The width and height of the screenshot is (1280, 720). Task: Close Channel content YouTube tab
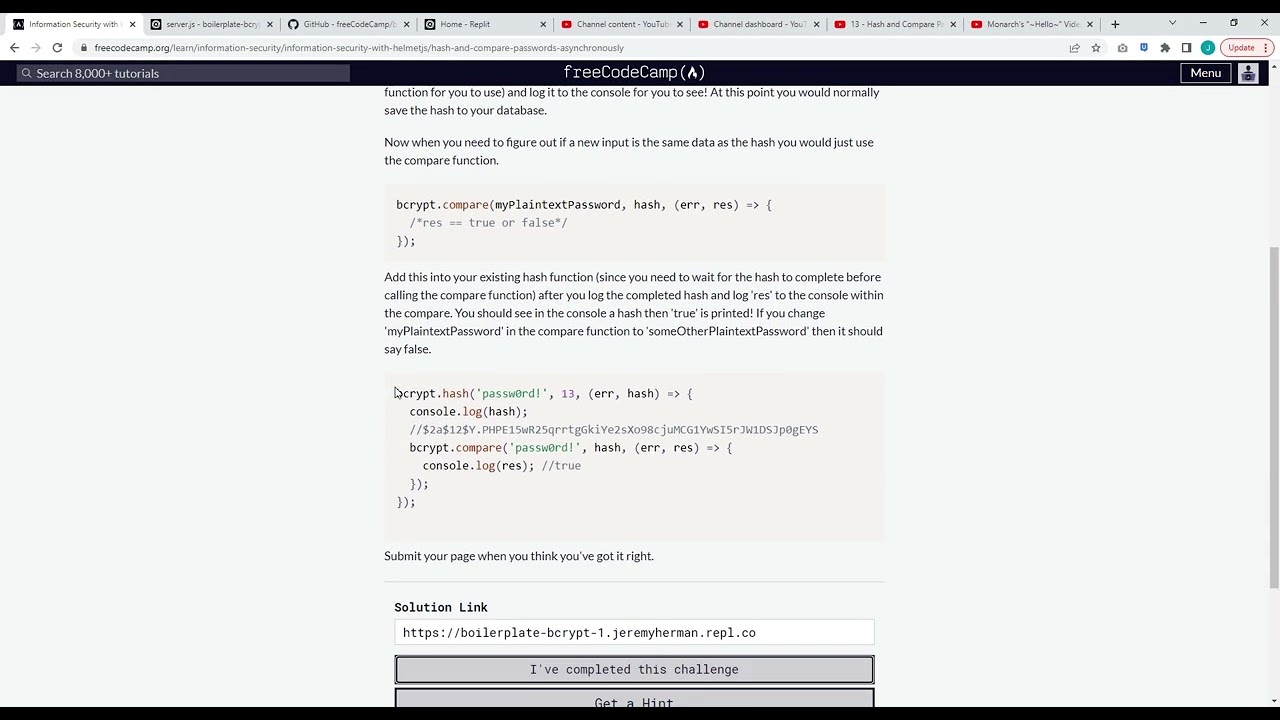click(680, 24)
